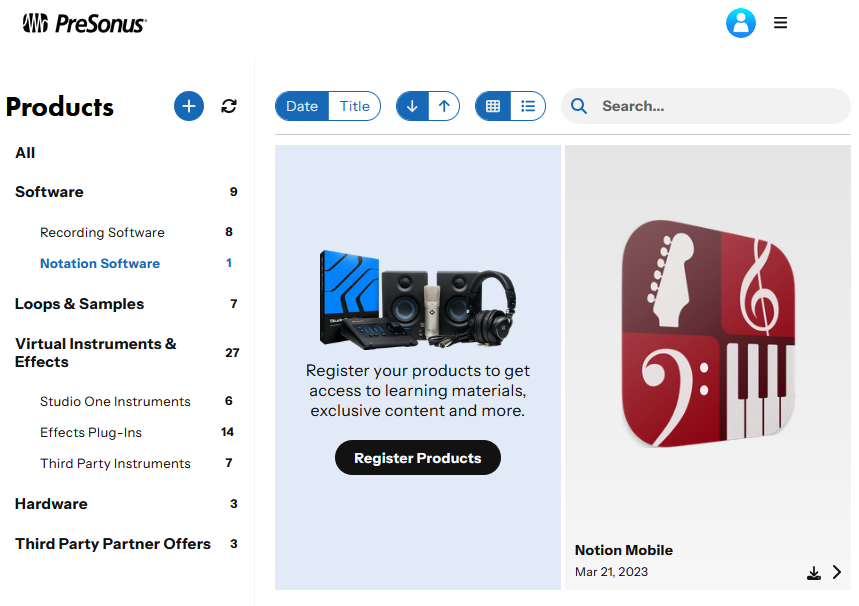
Task: Open Loops & Samples category
Action: [x=79, y=304]
